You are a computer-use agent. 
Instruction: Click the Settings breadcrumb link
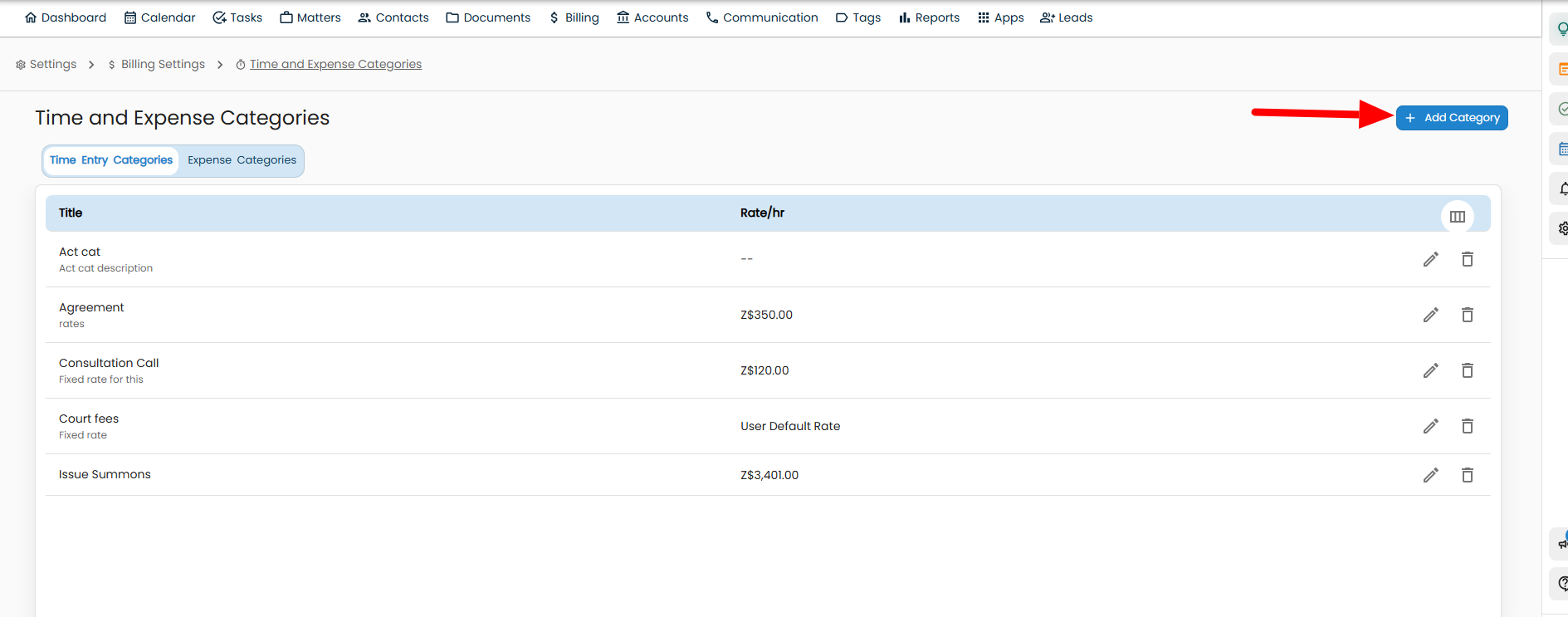(52, 64)
